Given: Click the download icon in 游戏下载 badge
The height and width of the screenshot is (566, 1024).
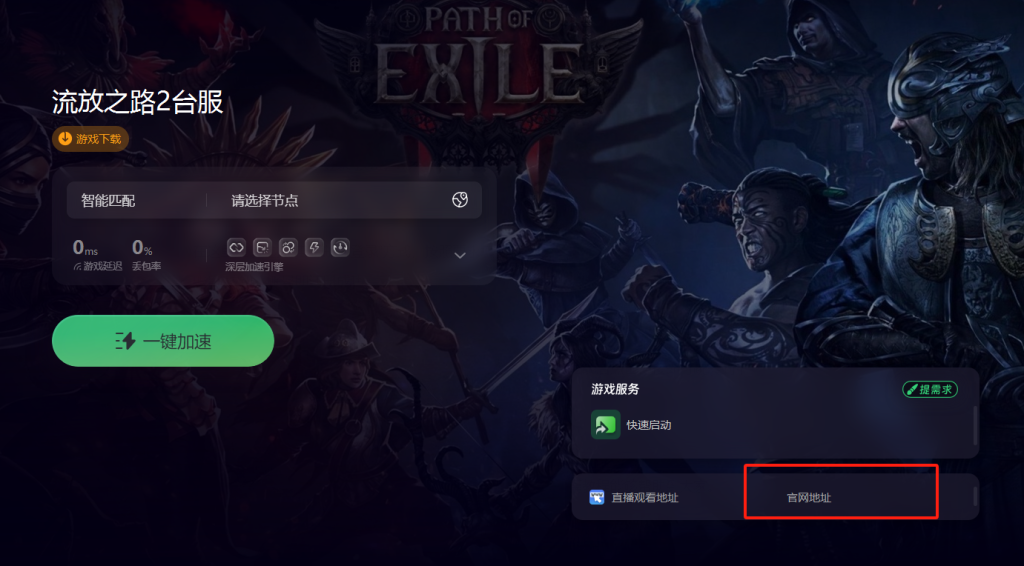Looking at the screenshot, I should click(x=65, y=138).
